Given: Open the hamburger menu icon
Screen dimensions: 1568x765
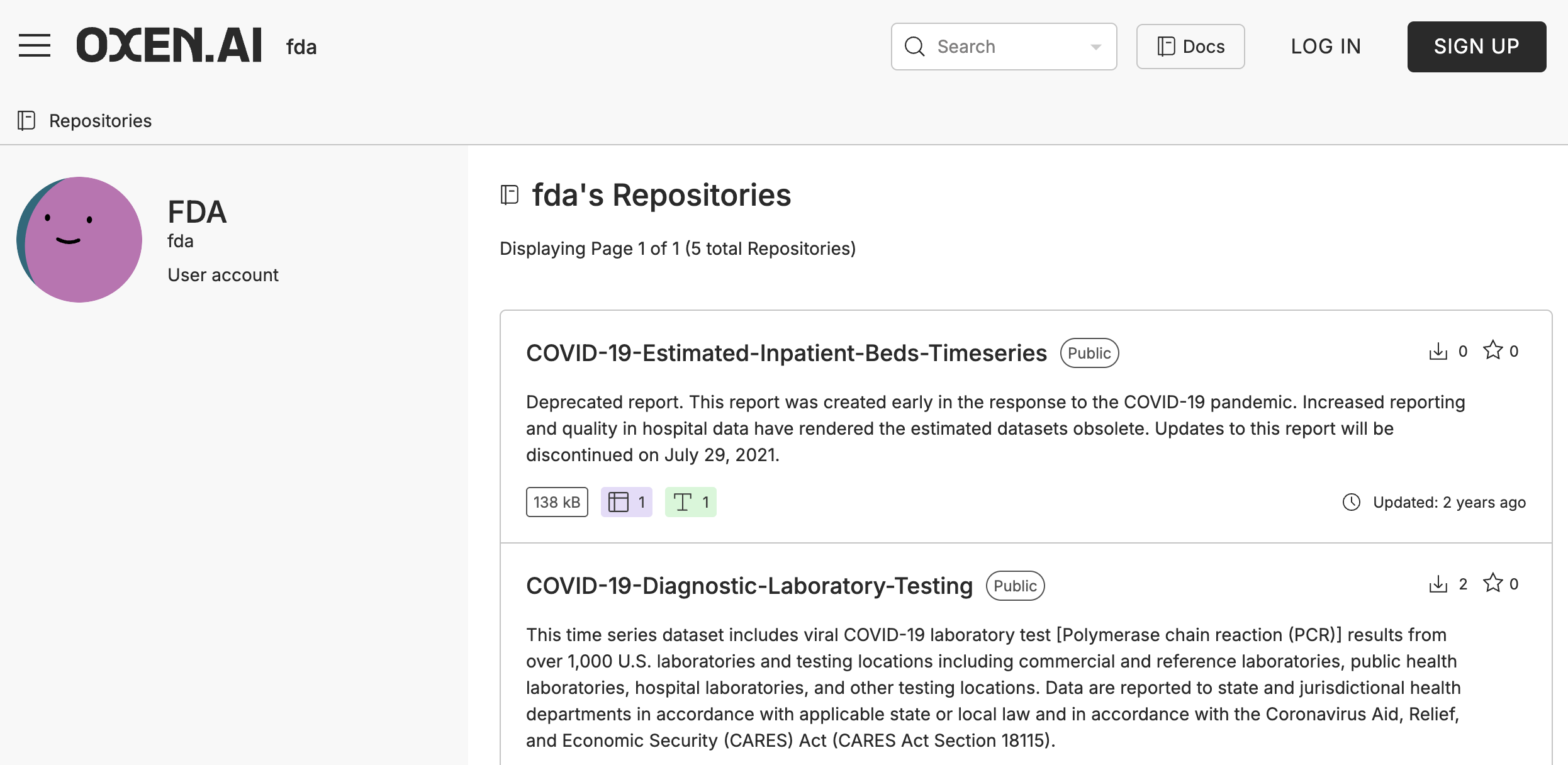Looking at the screenshot, I should click(x=35, y=46).
